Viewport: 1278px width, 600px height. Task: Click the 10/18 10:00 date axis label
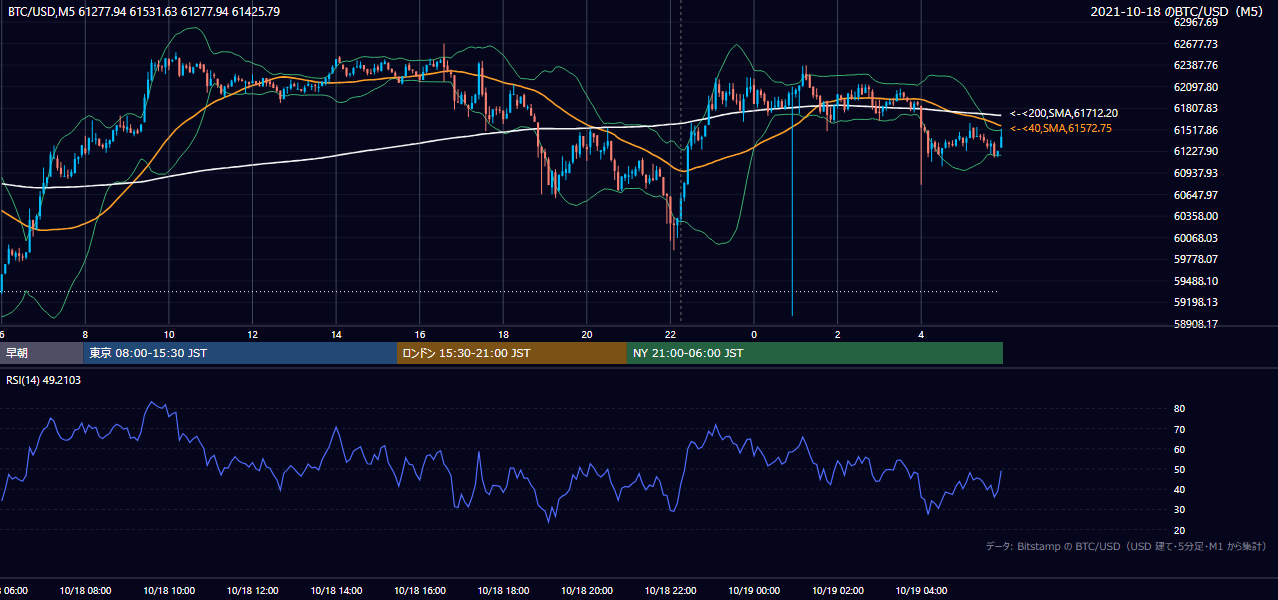point(169,591)
